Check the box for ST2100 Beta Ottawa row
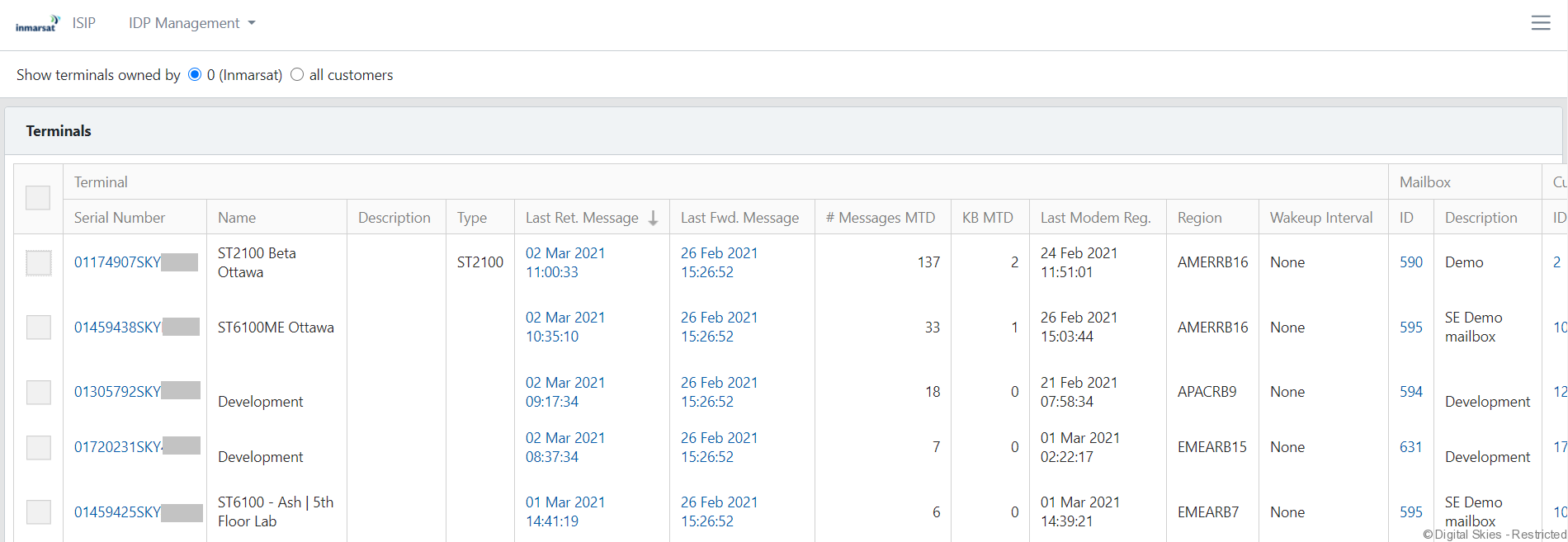 (39, 263)
